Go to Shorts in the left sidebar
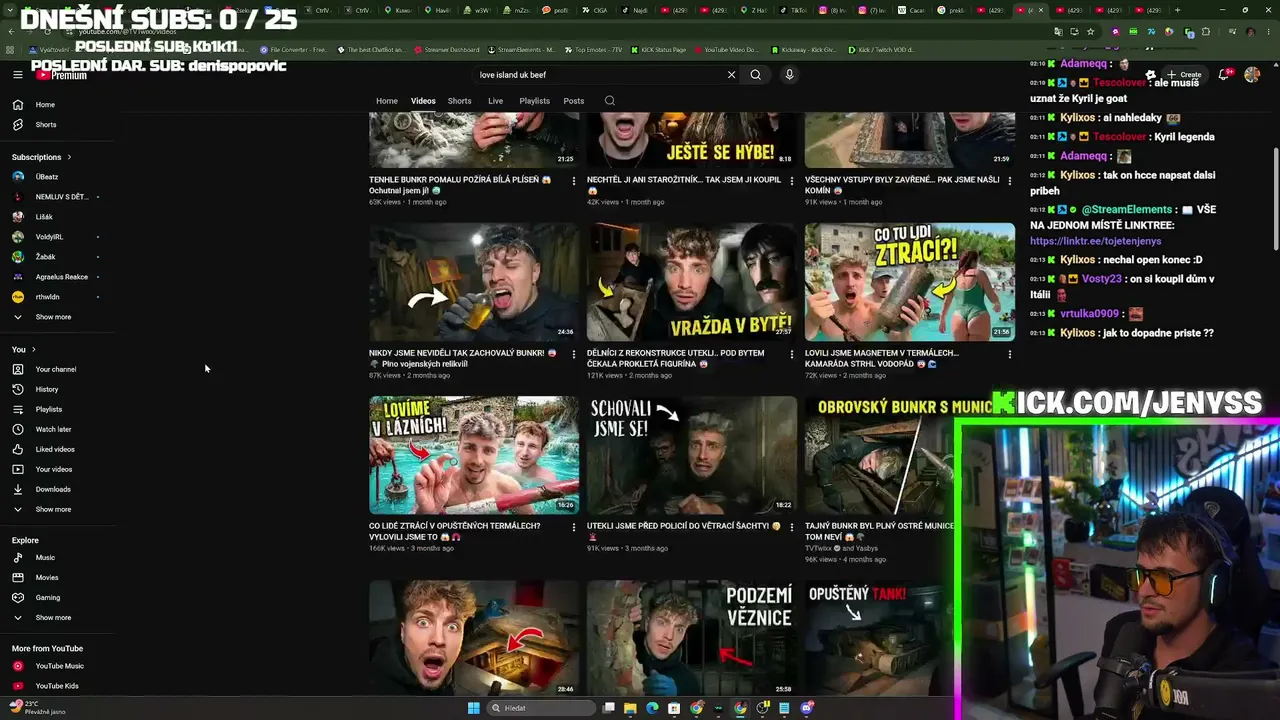This screenshot has width=1280, height=720. coord(46,125)
